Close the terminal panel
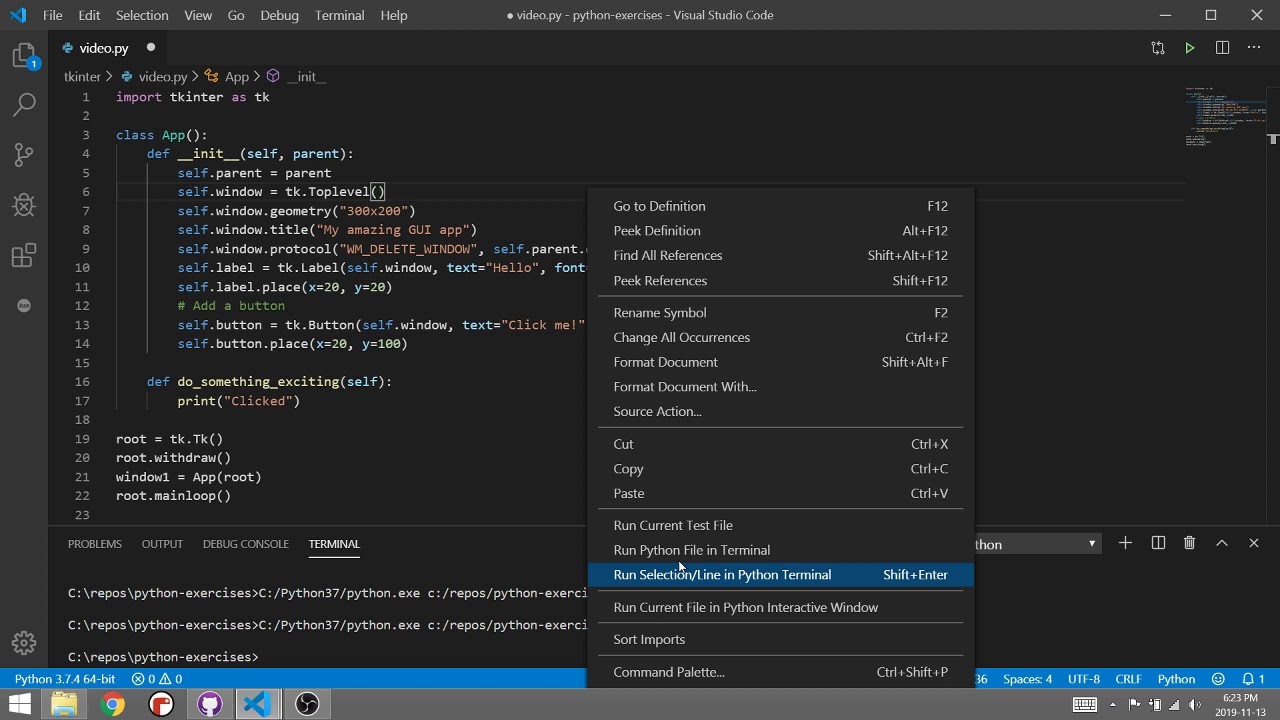The image size is (1280, 720). 1253,543
